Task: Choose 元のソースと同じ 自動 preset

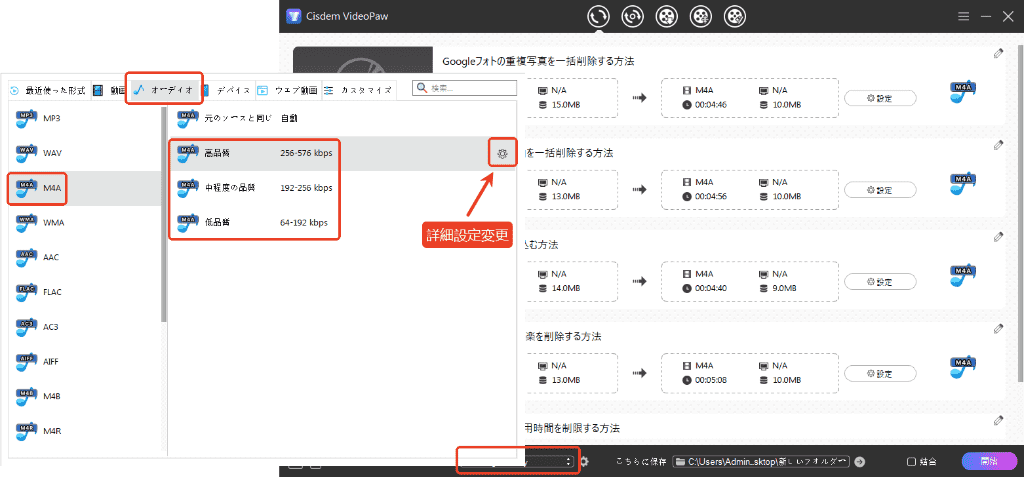Action: [x=342, y=118]
